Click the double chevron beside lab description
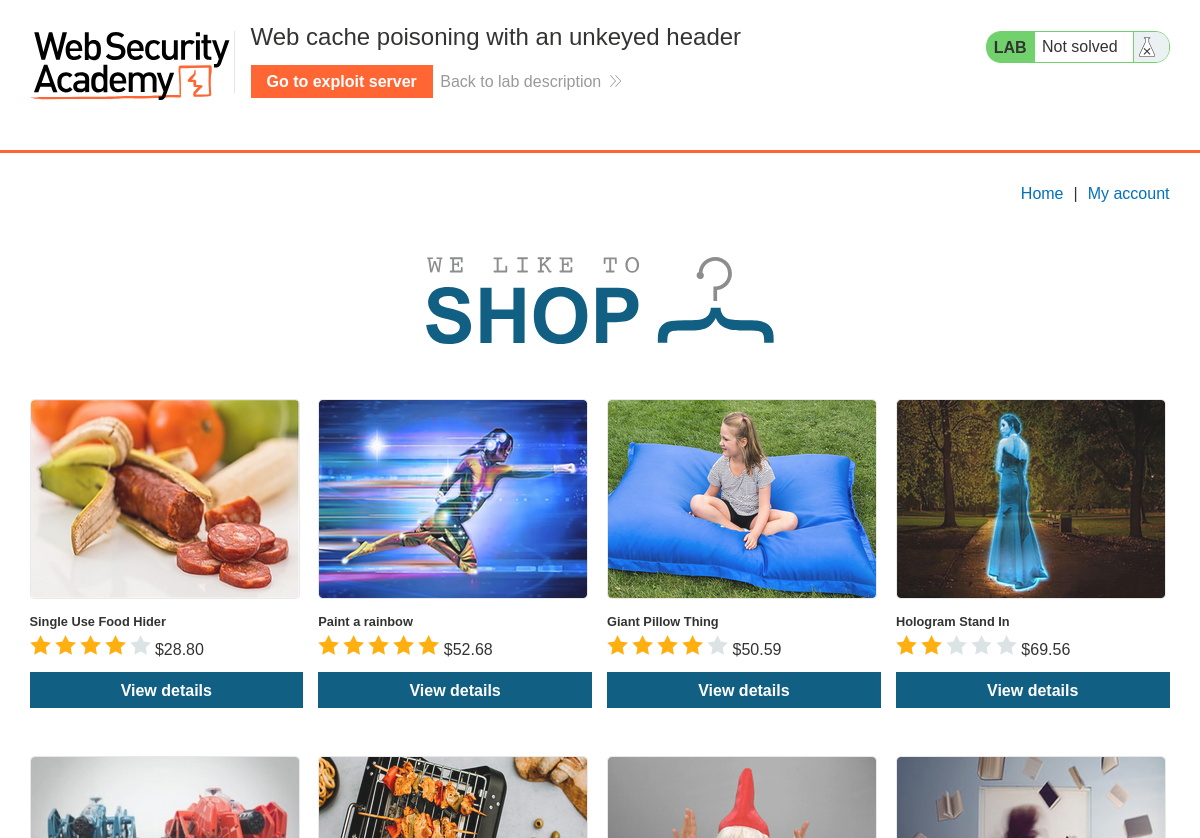The image size is (1200, 838). point(615,81)
